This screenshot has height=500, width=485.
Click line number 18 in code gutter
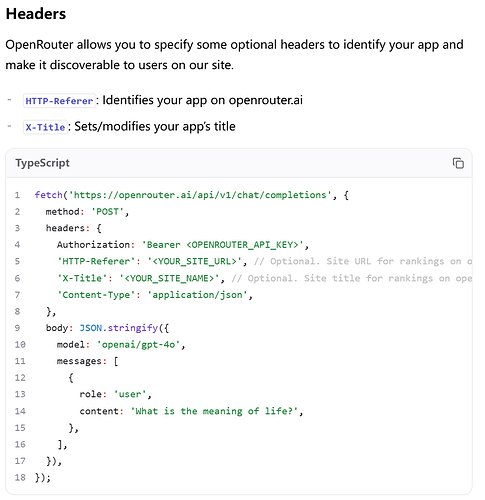tap(20, 478)
